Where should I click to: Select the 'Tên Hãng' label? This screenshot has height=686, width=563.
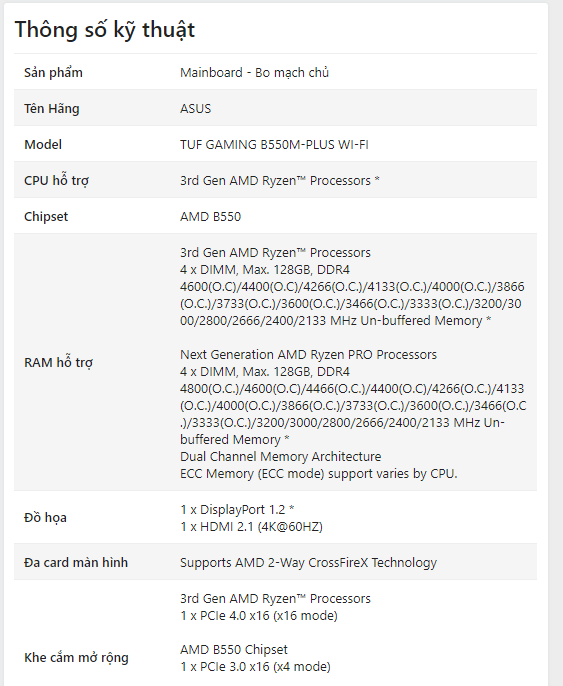(x=52, y=108)
